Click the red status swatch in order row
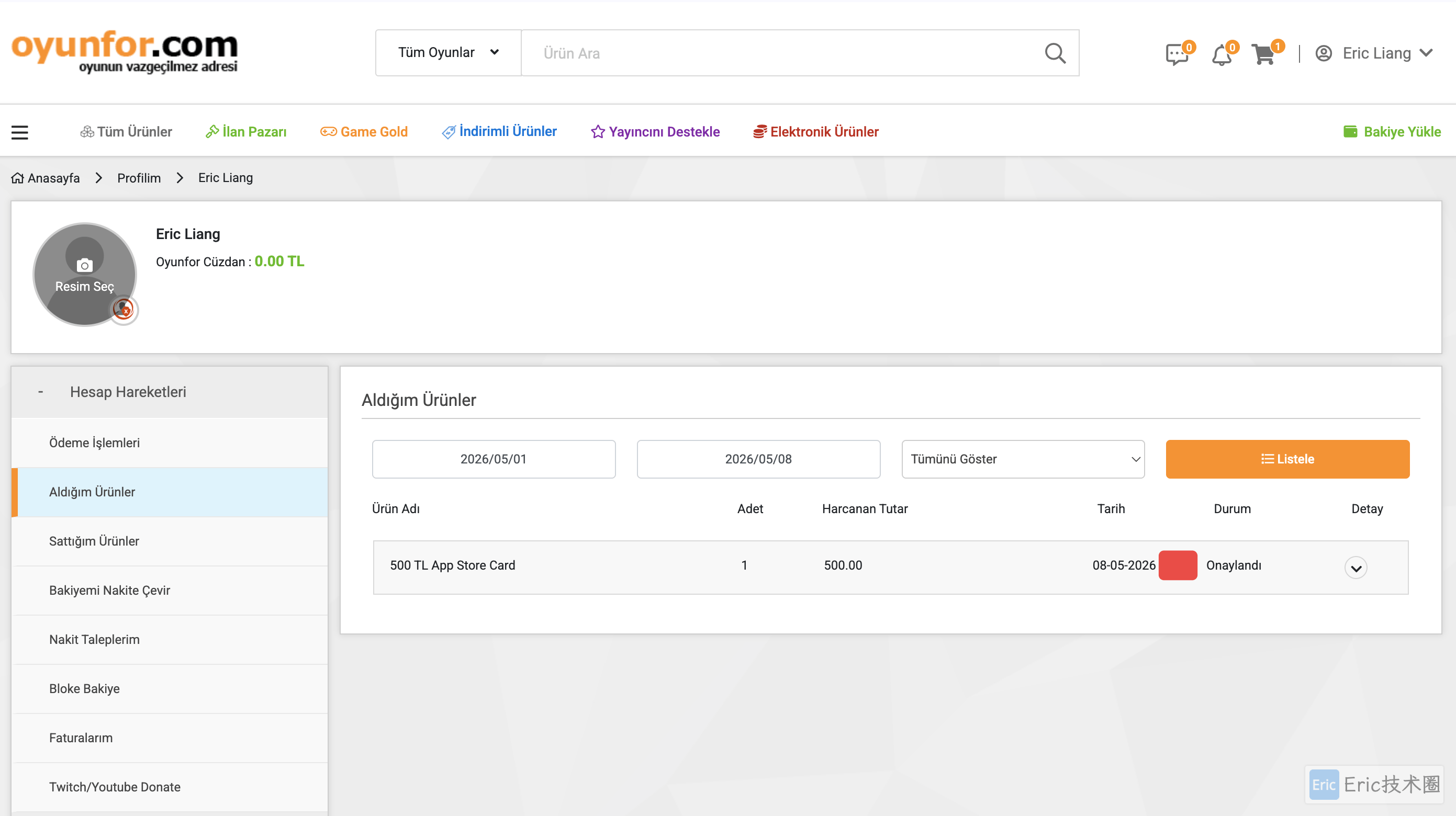This screenshot has width=1456, height=816. [x=1178, y=565]
